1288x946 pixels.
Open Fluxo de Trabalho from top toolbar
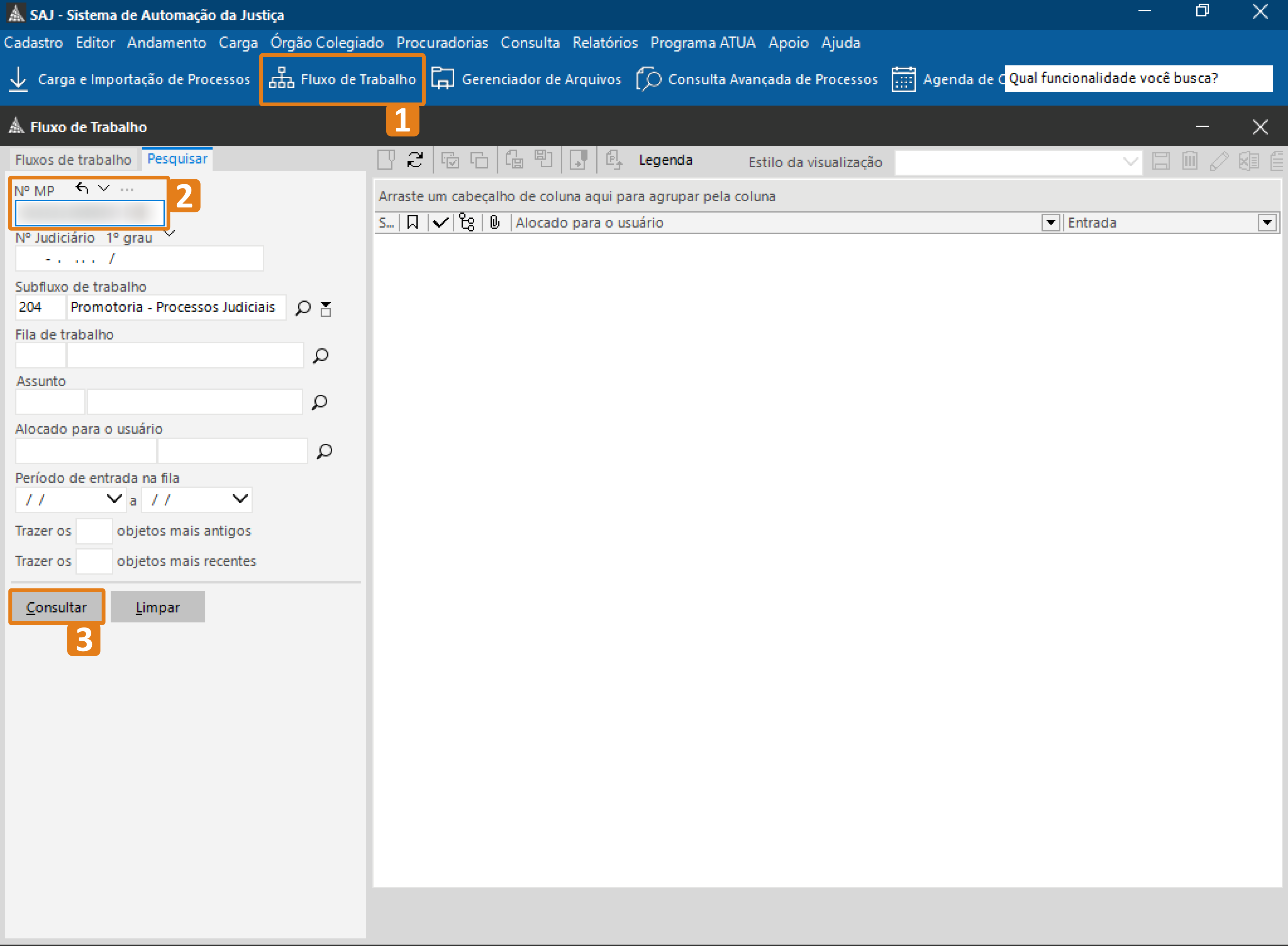coord(342,79)
